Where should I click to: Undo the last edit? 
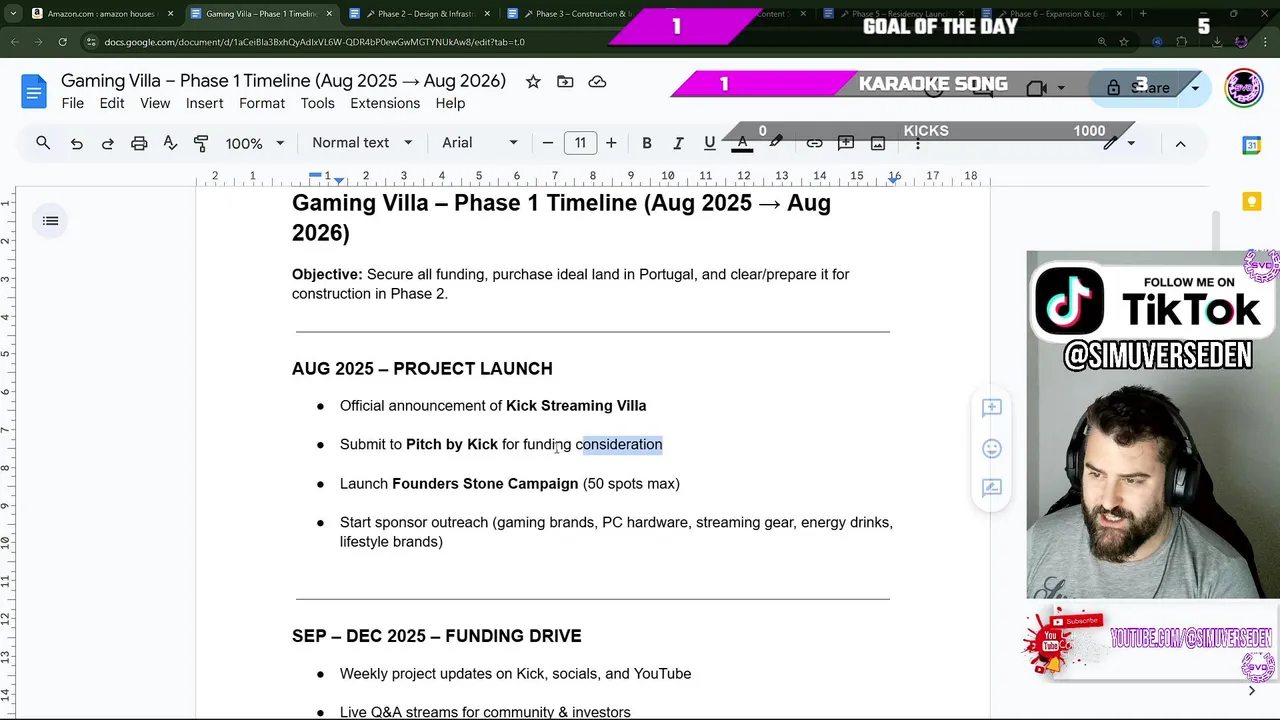pos(76,143)
